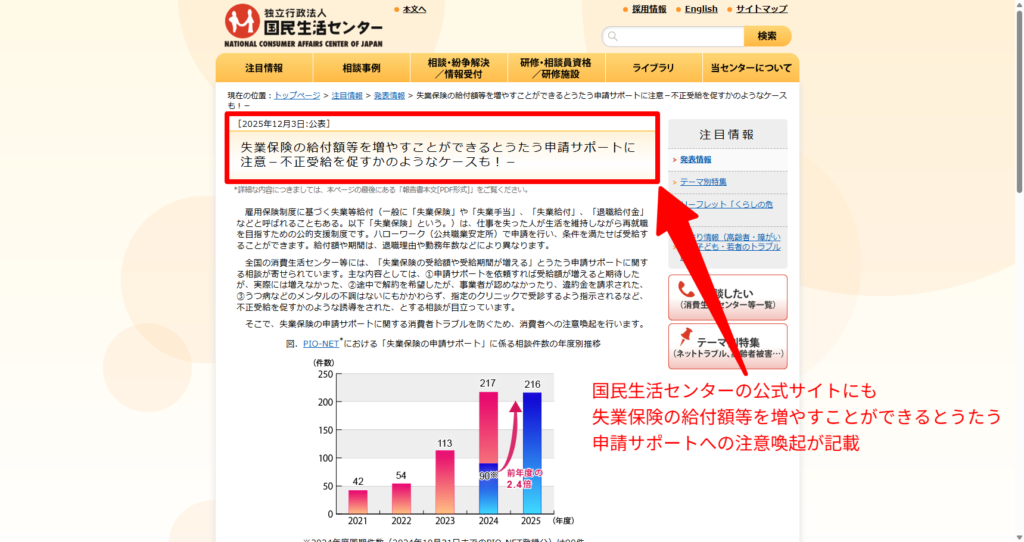Open 見守り情報 sidebar link
This screenshot has height=542, width=1024.
730,242
